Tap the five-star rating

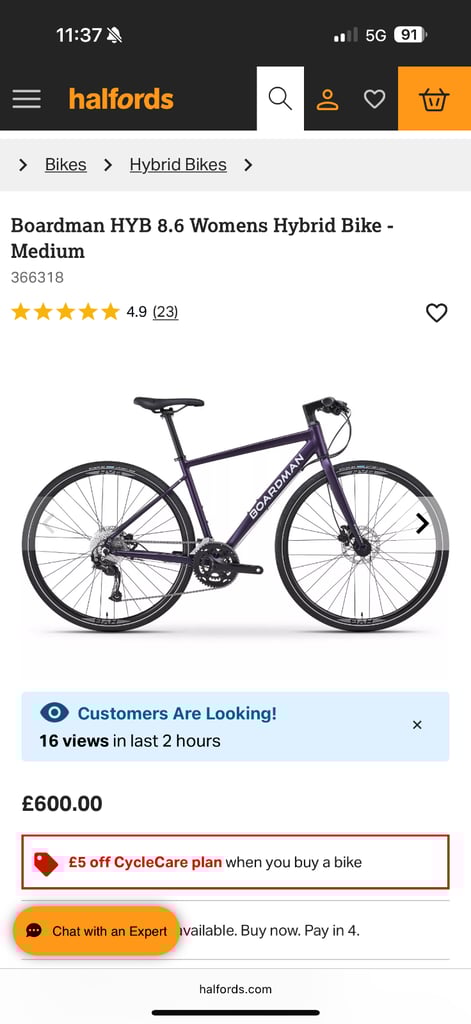65,312
